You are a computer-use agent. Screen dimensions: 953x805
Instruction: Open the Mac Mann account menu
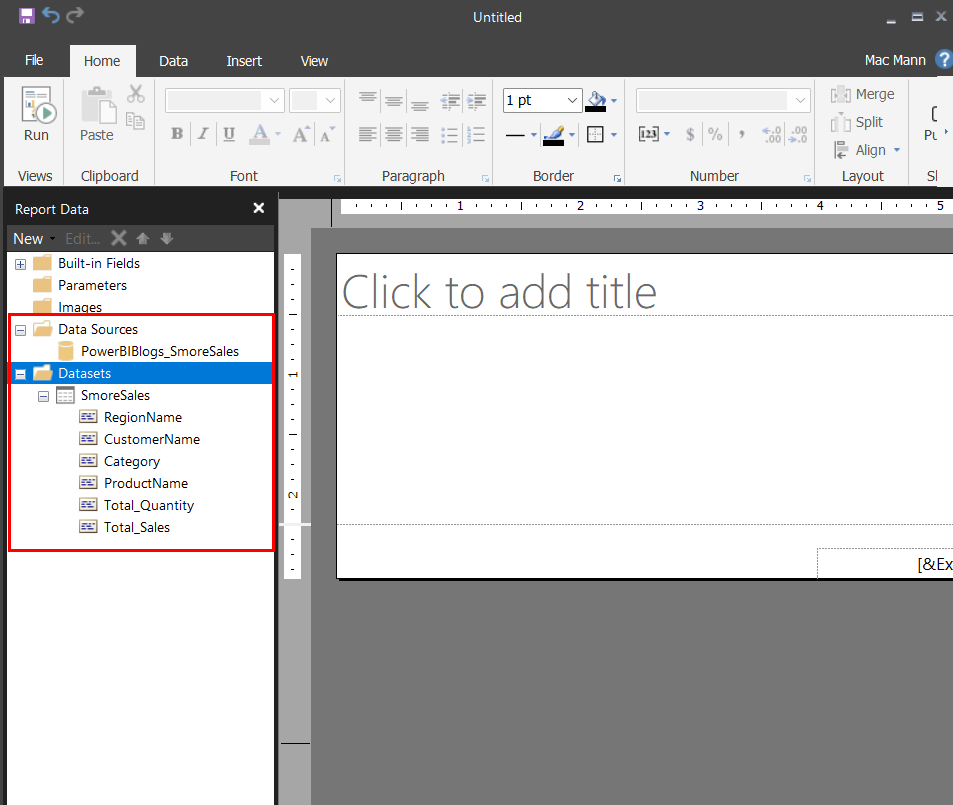(895, 60)
